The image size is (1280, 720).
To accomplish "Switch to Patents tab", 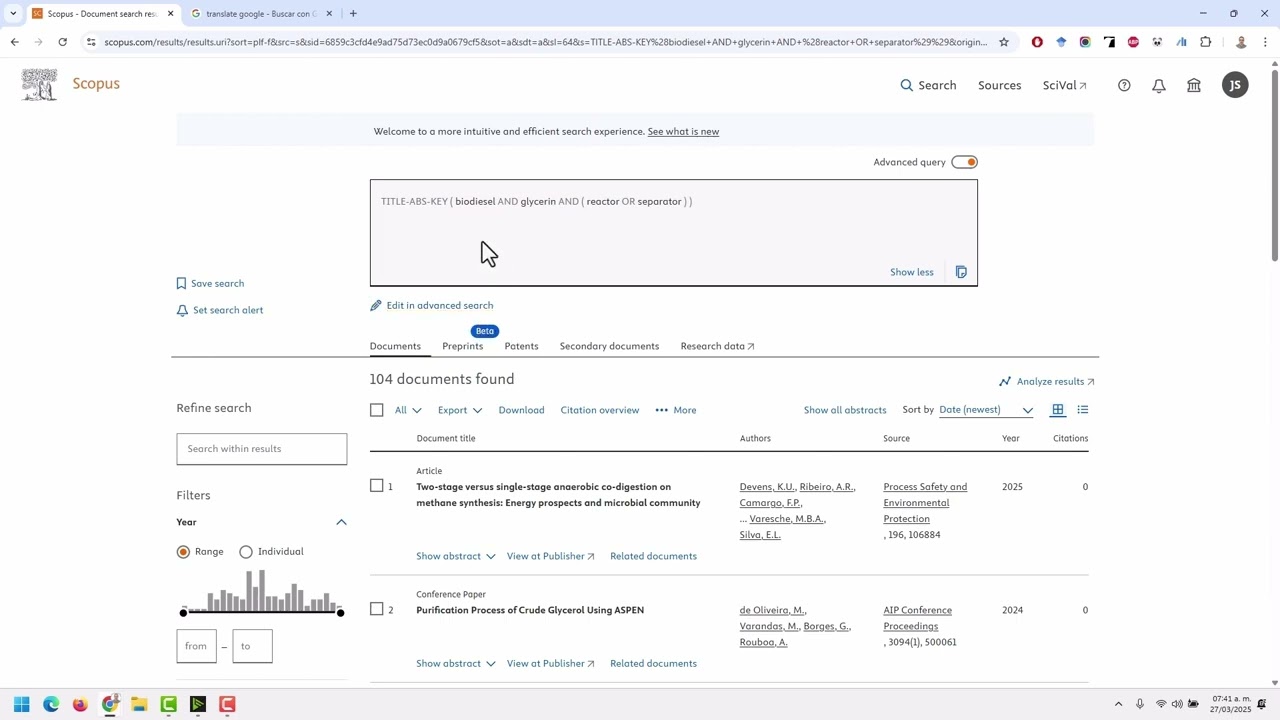I will coord(521,346).
